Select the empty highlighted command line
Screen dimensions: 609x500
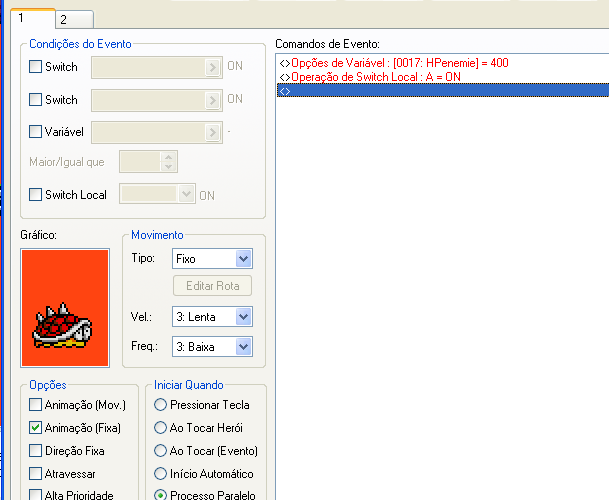(443, 90)
